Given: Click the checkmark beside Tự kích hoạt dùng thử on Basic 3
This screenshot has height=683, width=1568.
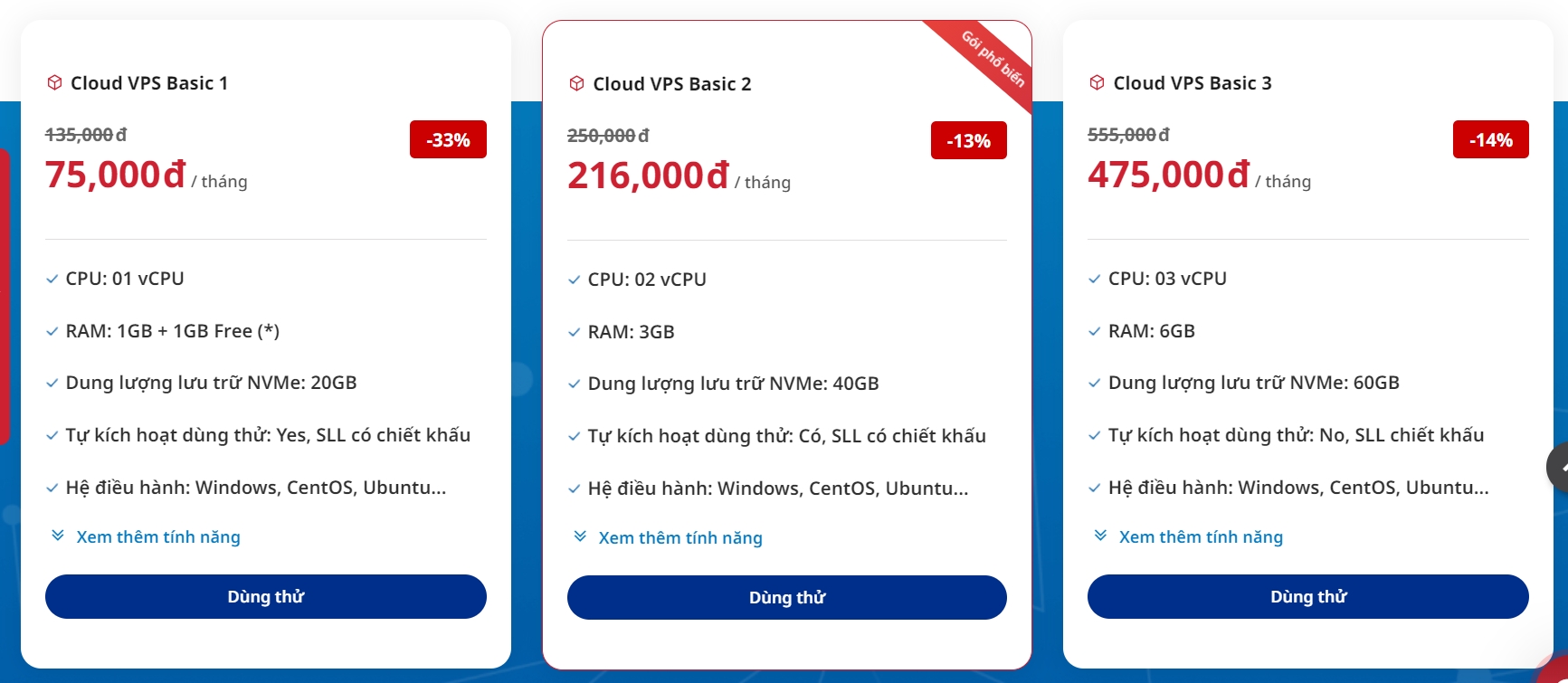Looking at the screenshot, I should [x=1093, y=436].
